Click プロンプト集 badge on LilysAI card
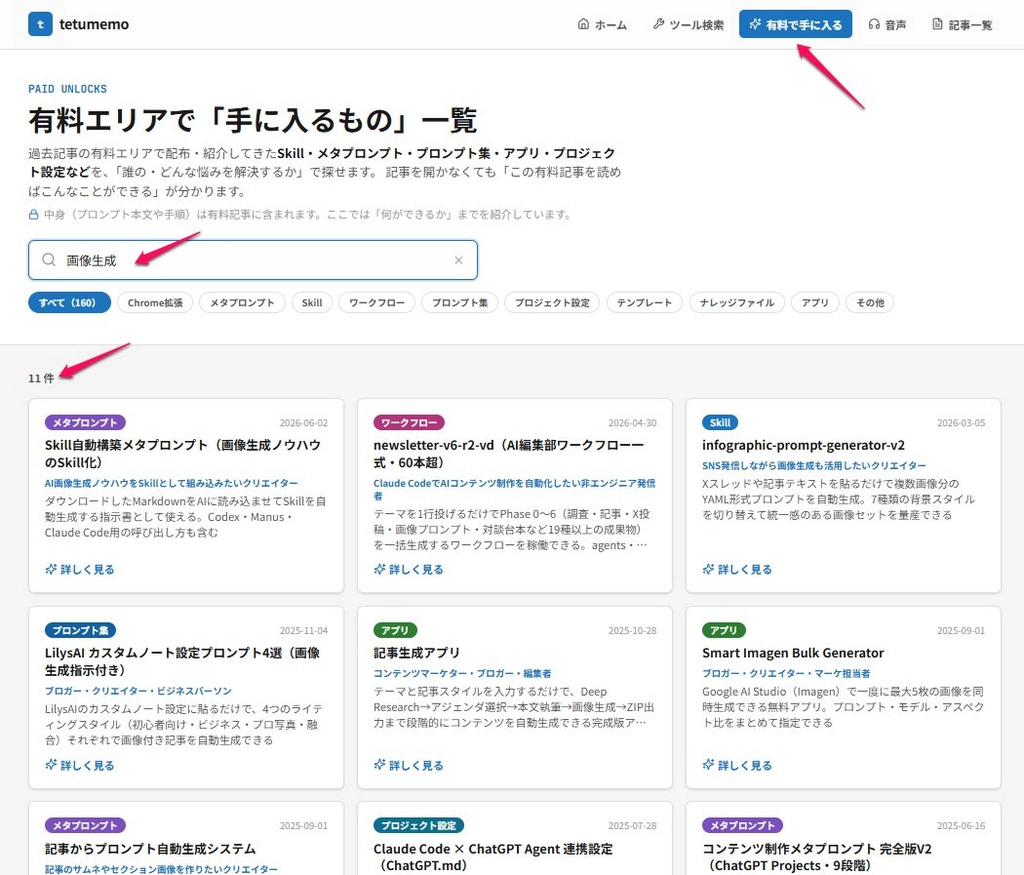The height and width of the screenshot is (875, 1024). [x=80, y=630]
